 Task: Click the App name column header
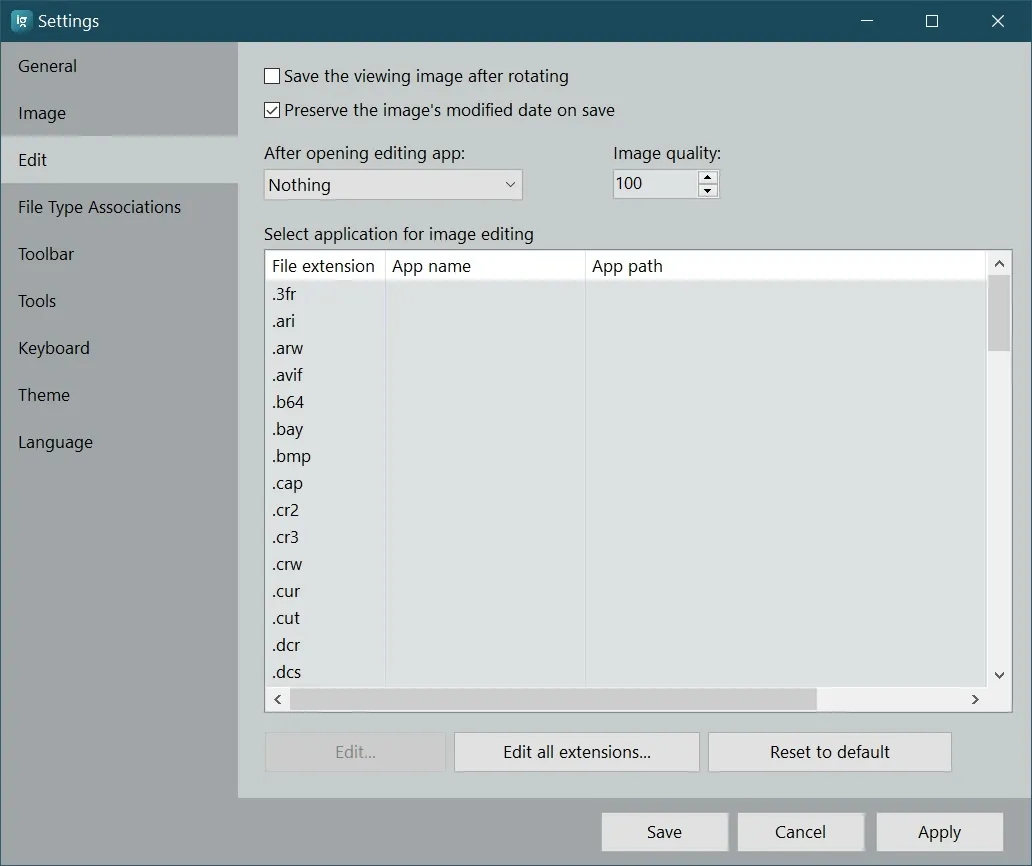click(x=485, y=266)
